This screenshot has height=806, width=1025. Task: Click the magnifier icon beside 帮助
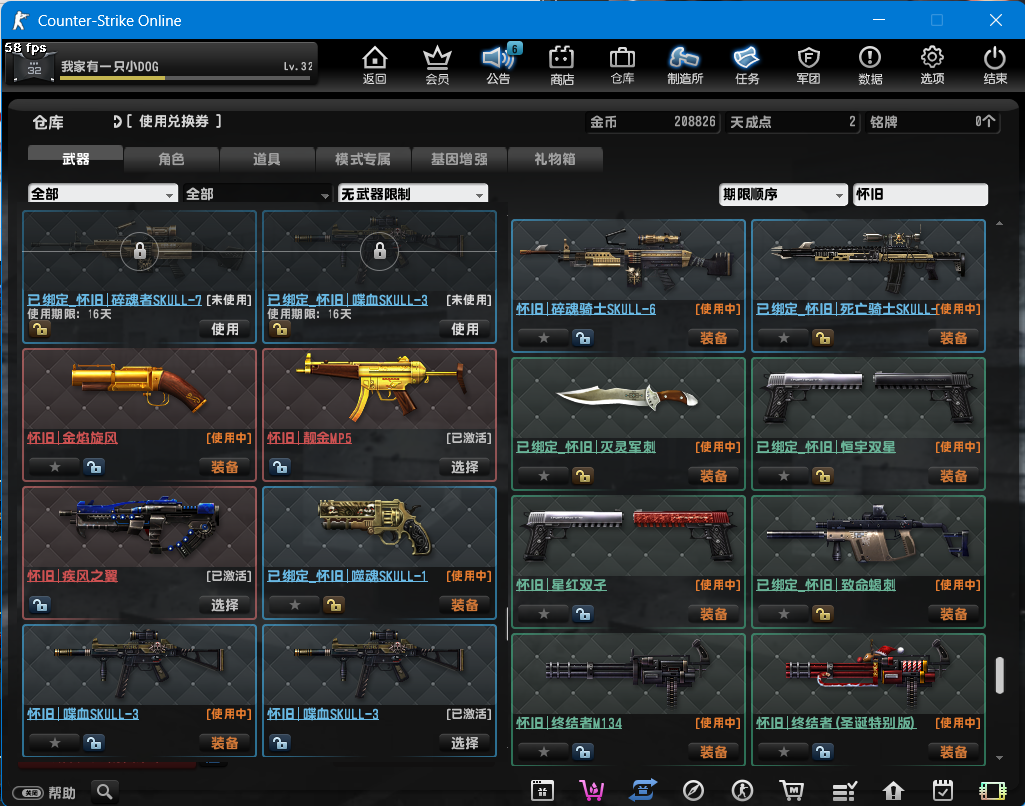click(x=105, y=792)
